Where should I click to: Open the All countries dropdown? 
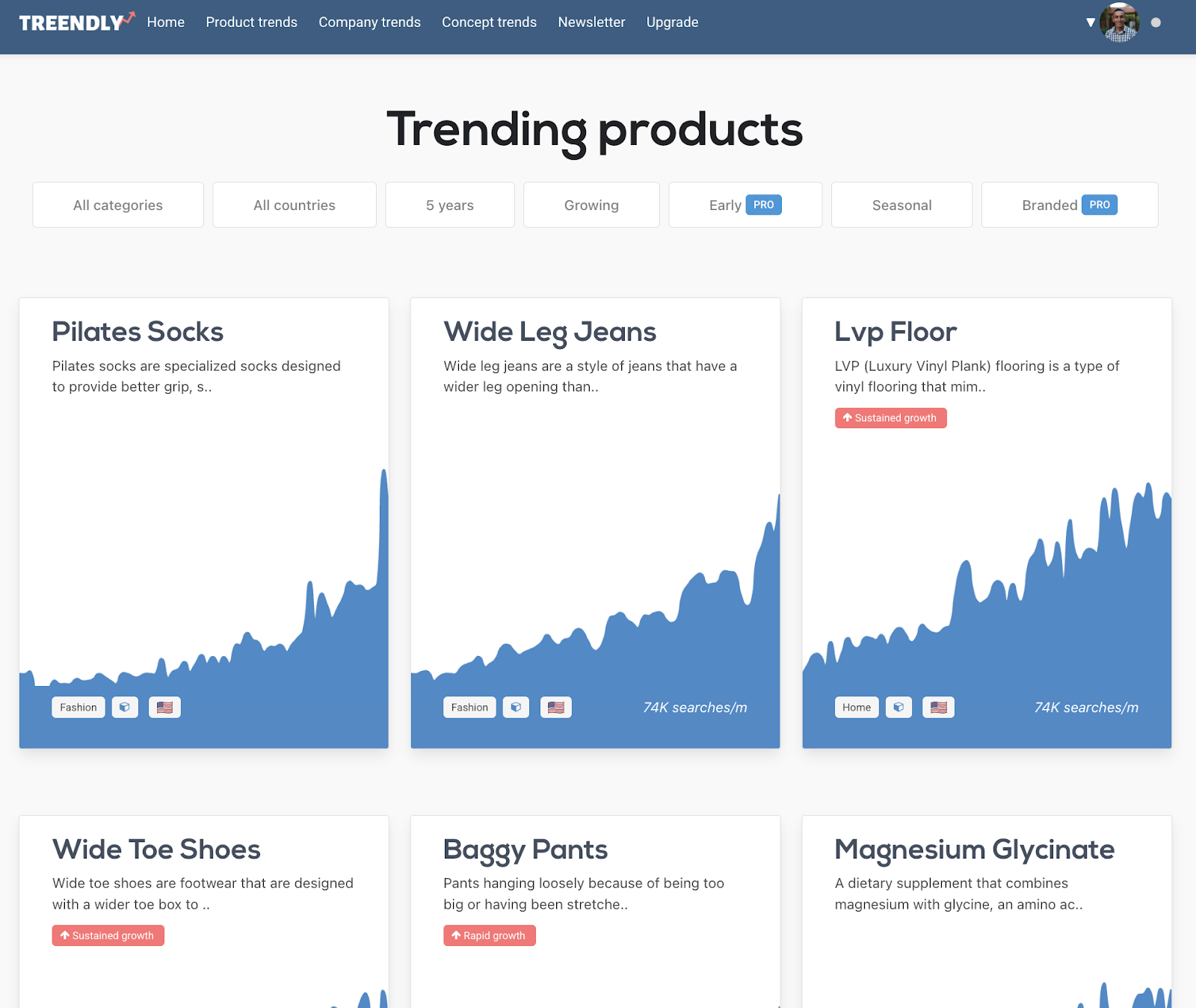pyautogui.click(x=295, y=205)
